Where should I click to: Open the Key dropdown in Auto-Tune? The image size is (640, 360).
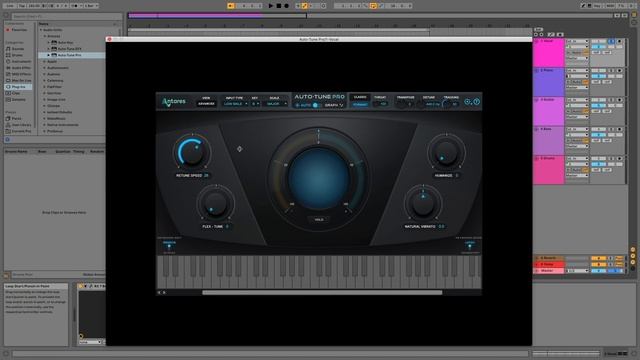point(255,104)
